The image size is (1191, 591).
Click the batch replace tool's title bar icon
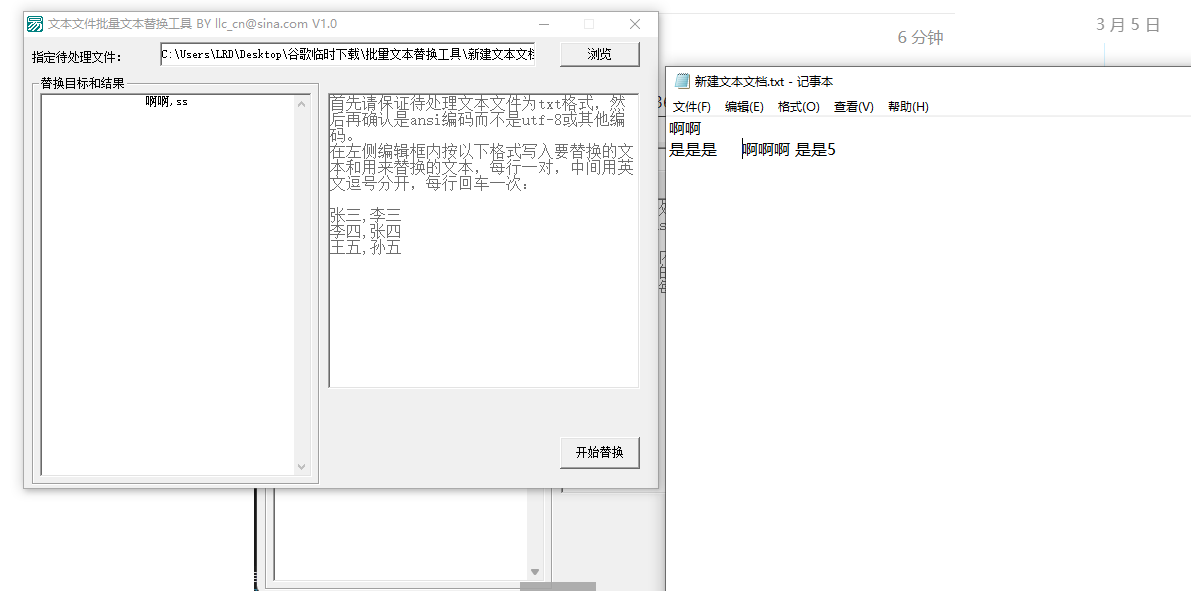35,24
